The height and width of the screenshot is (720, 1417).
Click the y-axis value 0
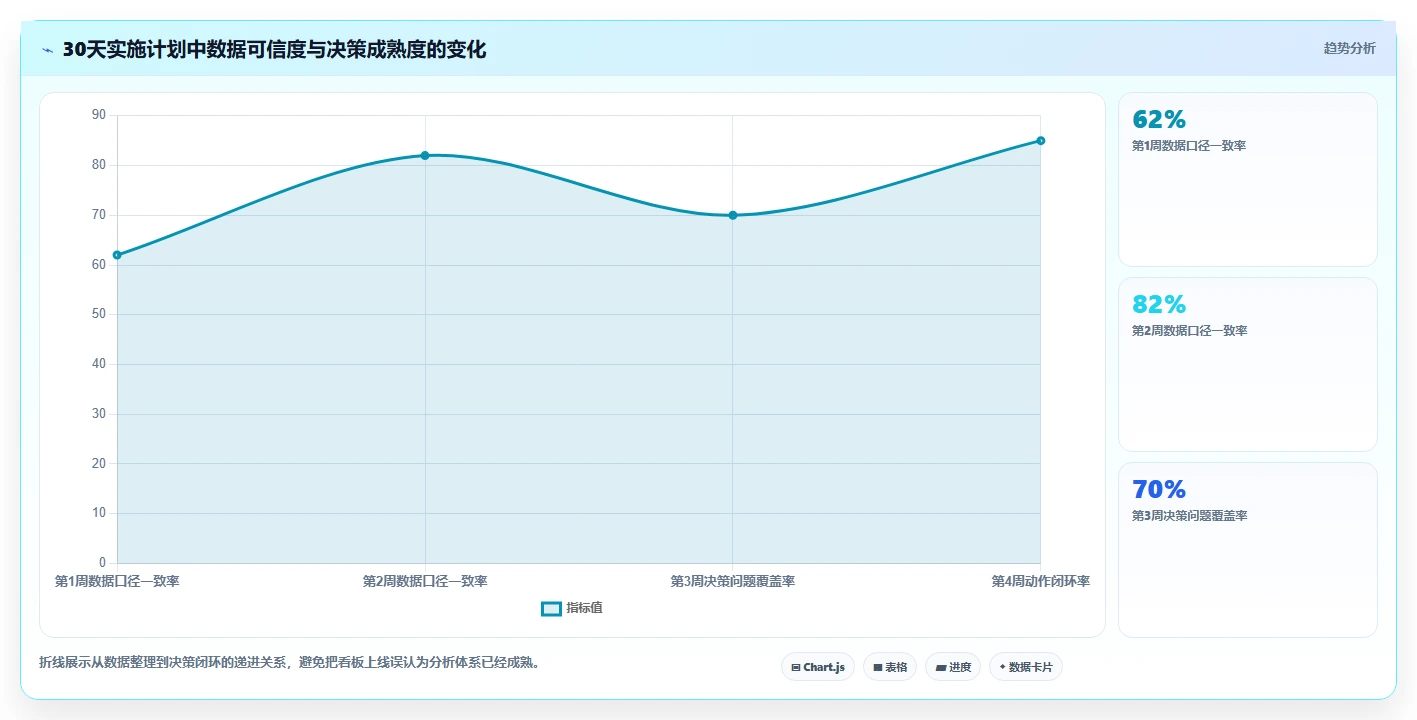102,563
